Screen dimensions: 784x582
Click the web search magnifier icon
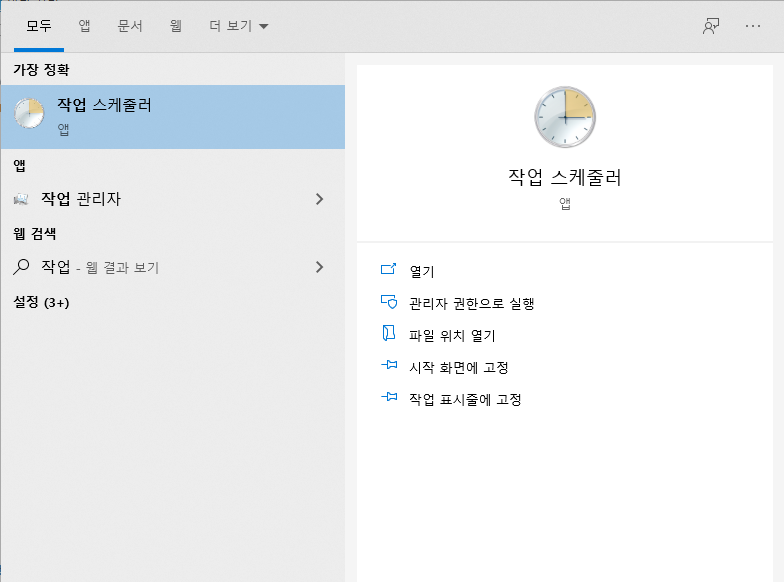(21, 267)
